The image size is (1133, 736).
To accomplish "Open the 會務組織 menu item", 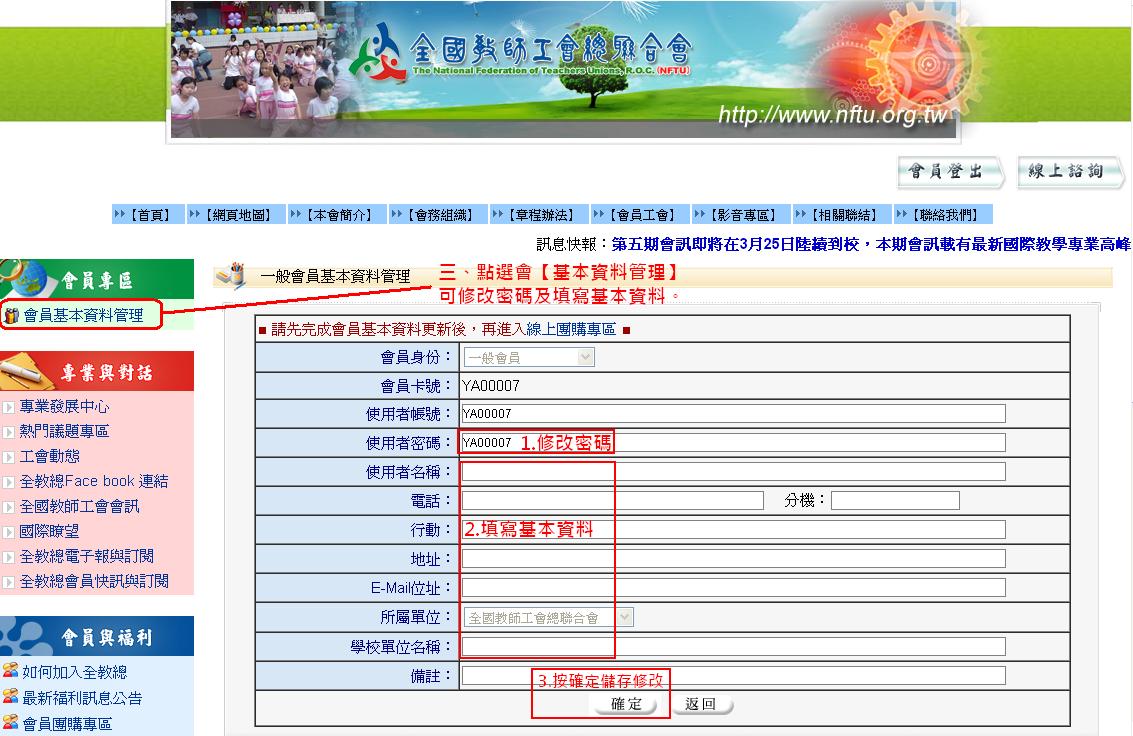I will click(439, 215).
